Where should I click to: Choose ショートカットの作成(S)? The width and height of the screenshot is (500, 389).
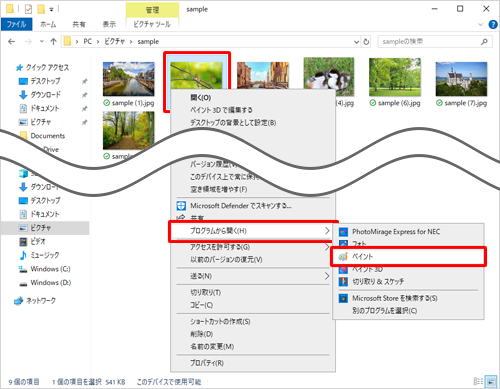tap(253, 322)
